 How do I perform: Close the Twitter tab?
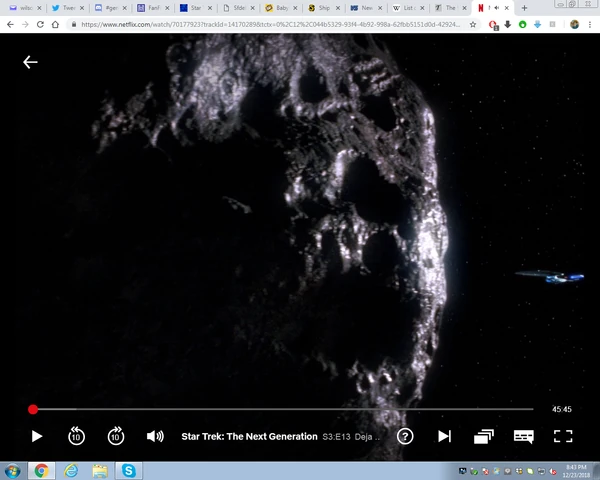pyautogui.click(x=82, y=8)
